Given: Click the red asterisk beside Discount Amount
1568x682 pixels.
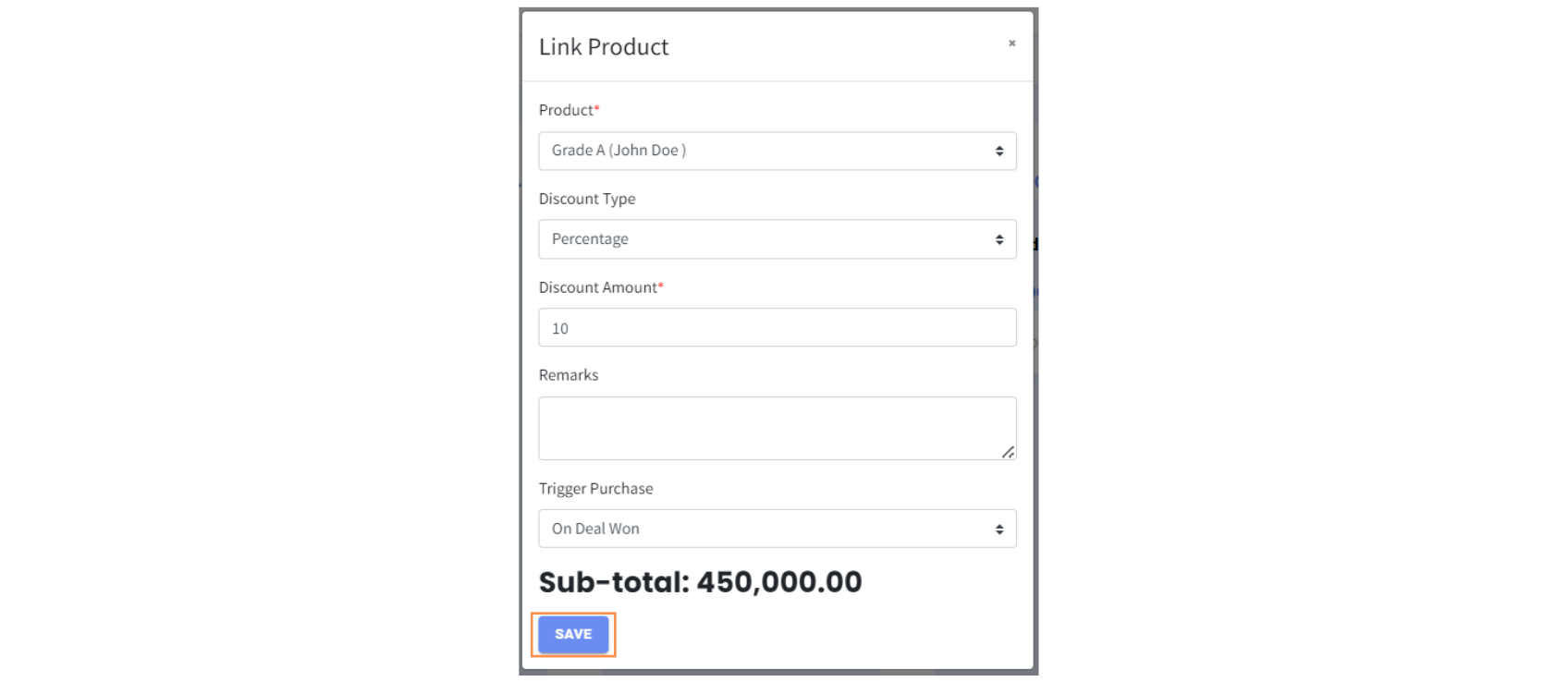Looking at the screenshot, I should click(x=661, y=286).
